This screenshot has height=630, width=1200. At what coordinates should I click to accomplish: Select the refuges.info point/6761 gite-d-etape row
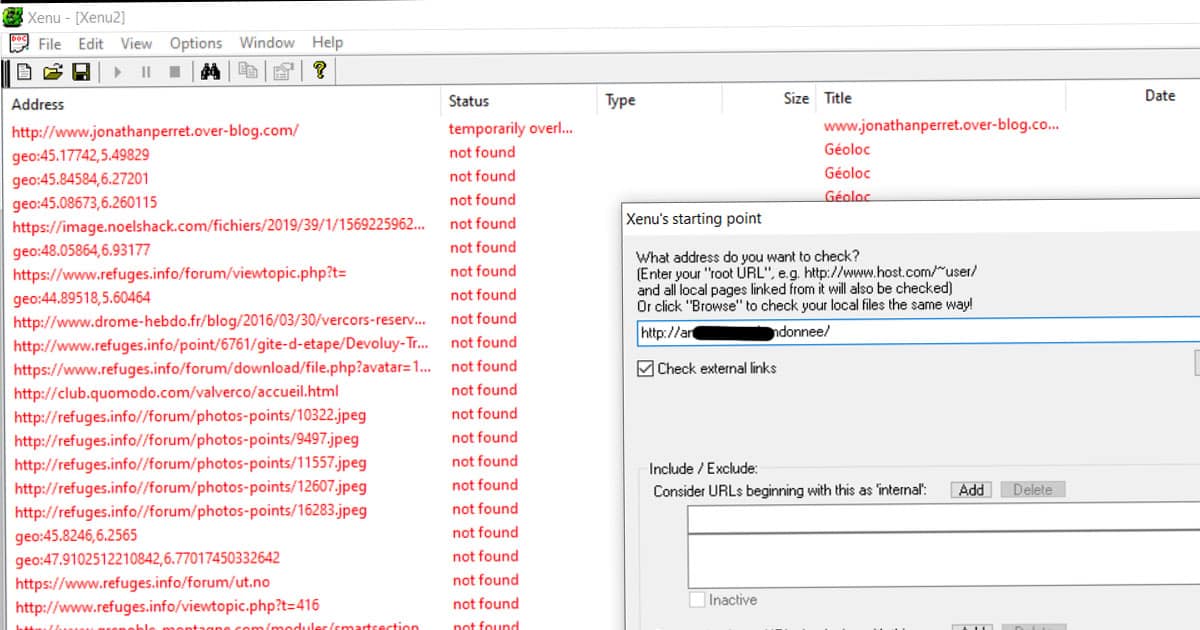(221, 344)
